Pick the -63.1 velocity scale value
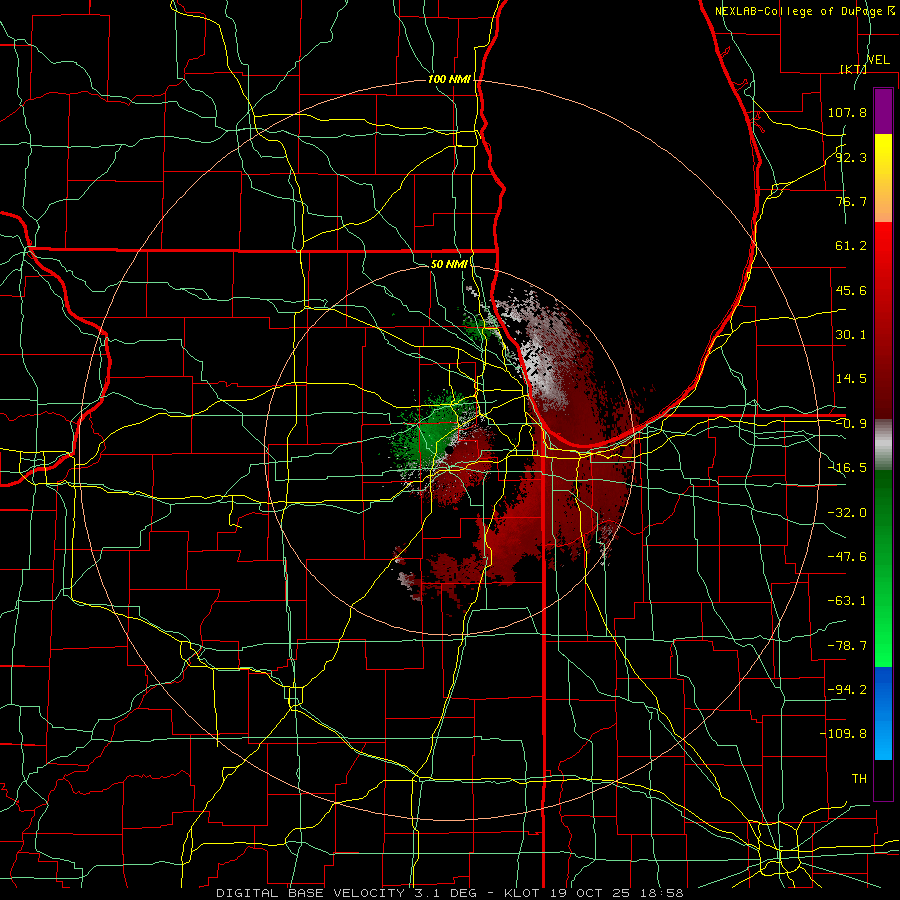Screen dimensions: 900x900 847,601
